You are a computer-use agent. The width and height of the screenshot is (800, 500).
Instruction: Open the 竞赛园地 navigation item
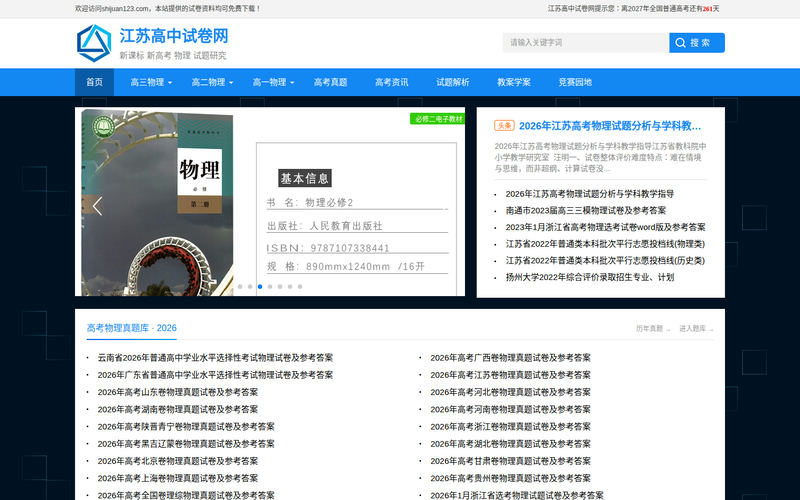pyautogui.click(x=575, y=82)
